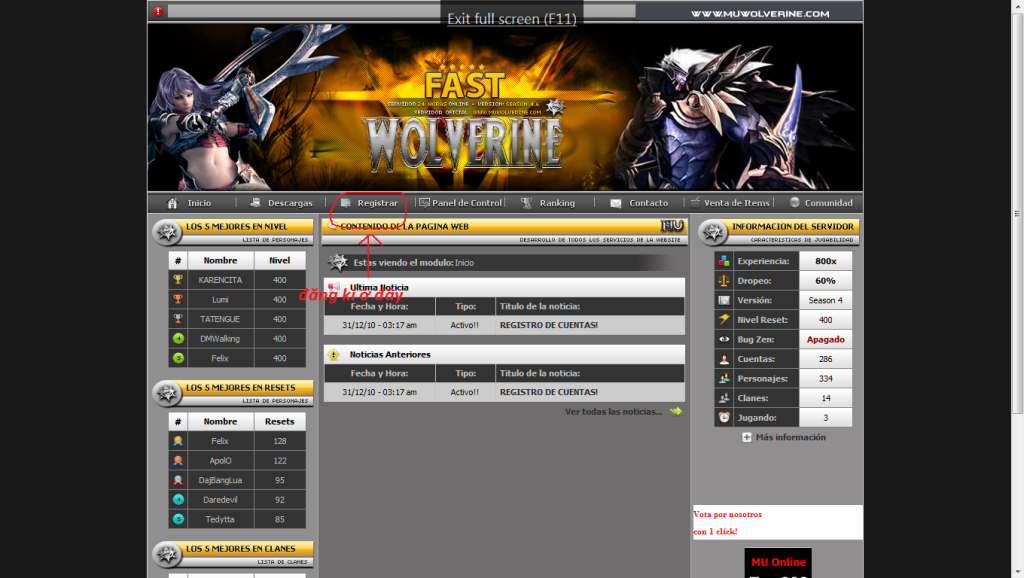Click the green arrow after Ver todas las noticias
Viewport: 1024px width, 578px height.
click(x=676, y=411)
